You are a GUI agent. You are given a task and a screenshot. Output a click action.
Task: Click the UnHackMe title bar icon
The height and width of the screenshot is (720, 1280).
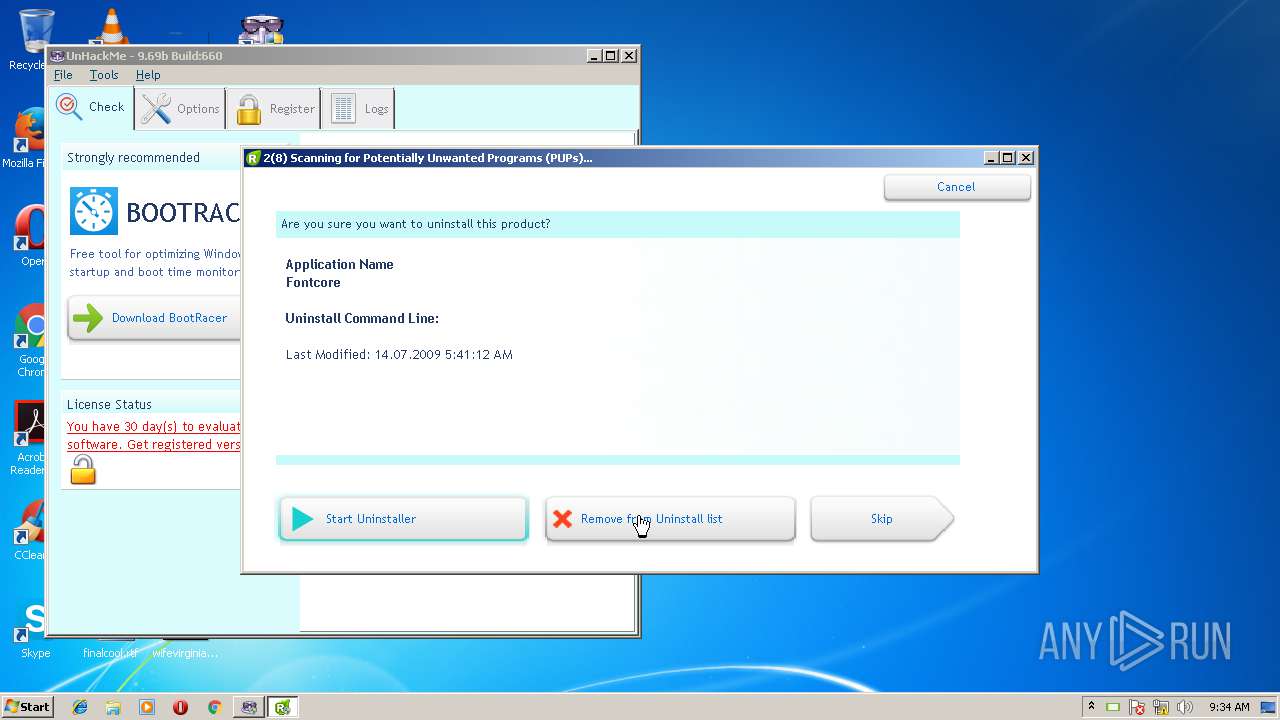[x=58, y=56]
